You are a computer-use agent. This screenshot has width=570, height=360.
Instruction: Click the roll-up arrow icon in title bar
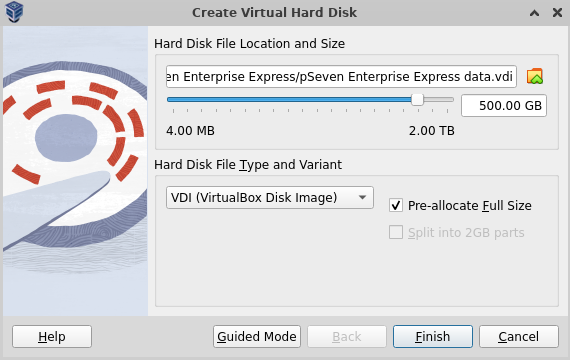(x=534, y=13)
